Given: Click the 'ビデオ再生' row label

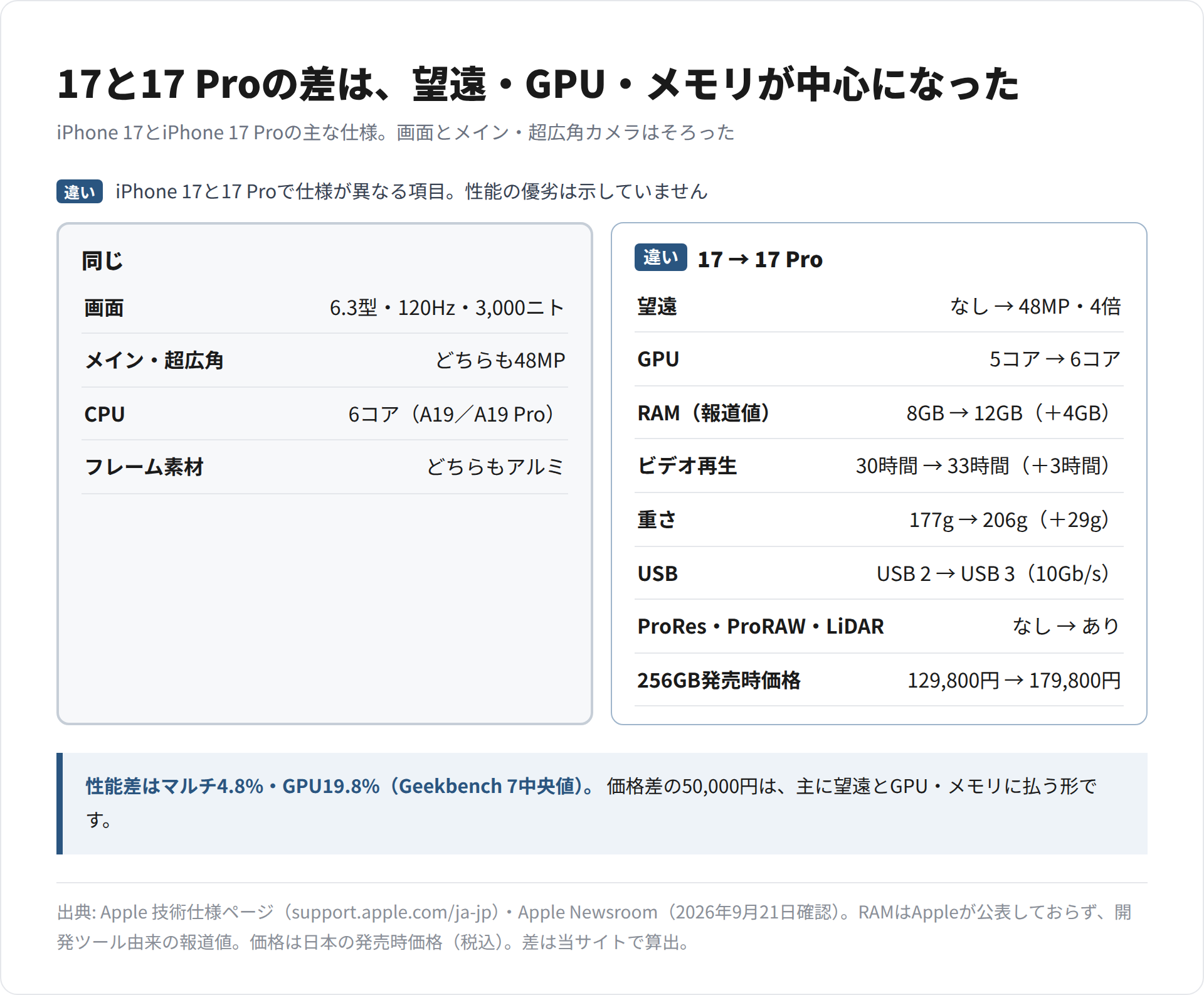Looking at the screenshot, I should 687,466.
